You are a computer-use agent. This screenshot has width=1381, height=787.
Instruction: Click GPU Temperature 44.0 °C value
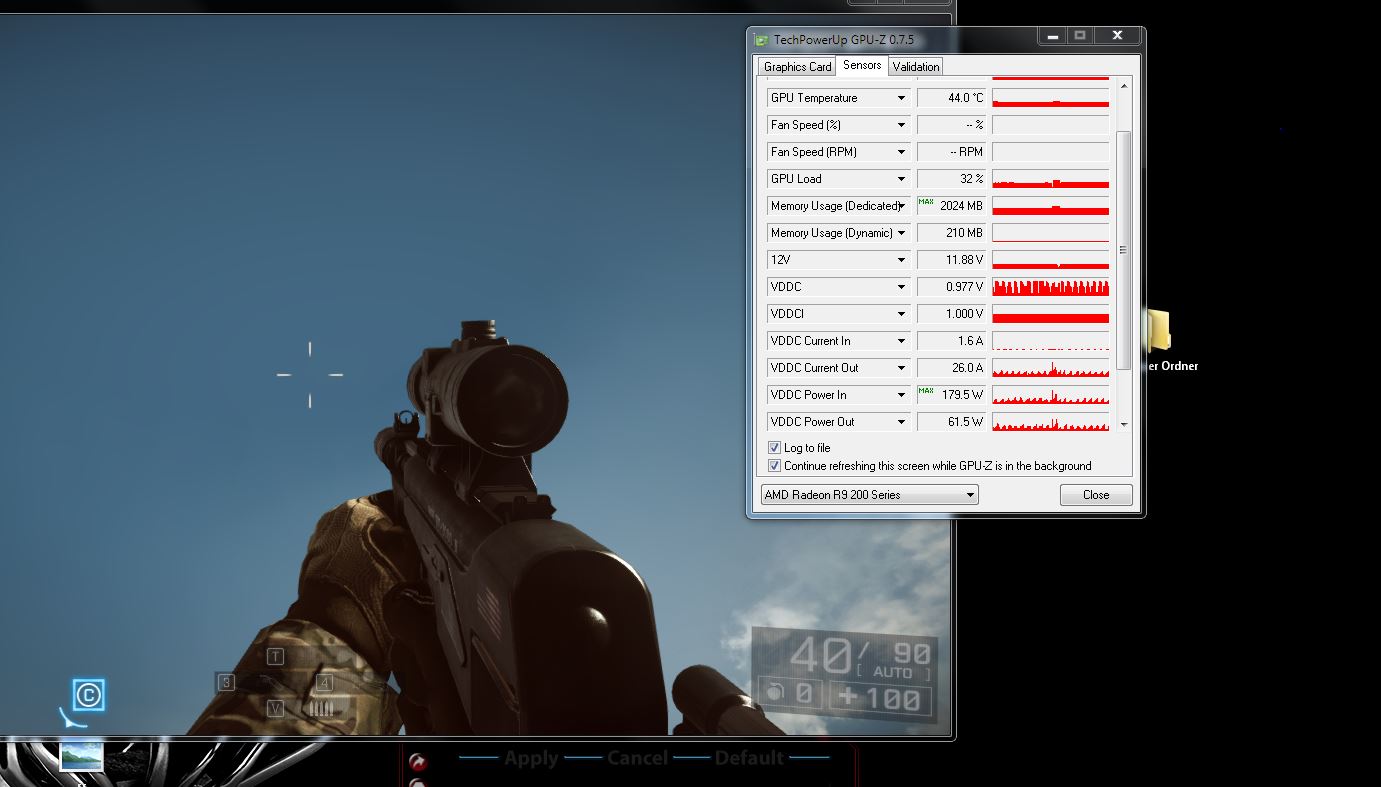pos(951,98)
